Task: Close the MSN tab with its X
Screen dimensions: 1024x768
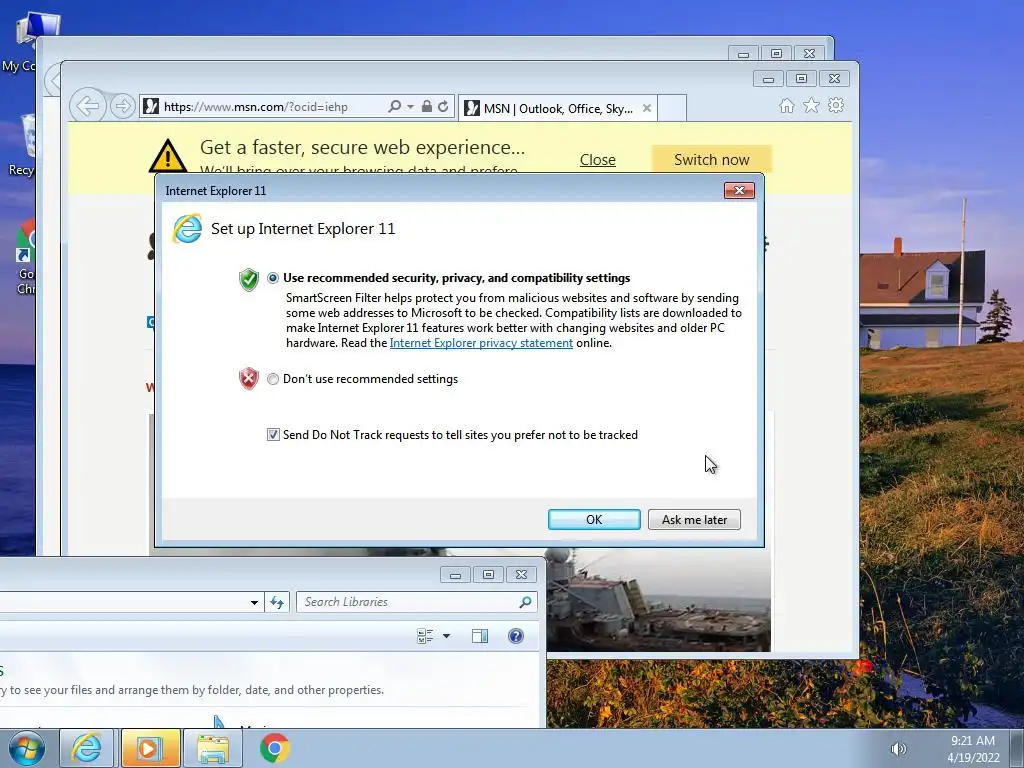Action: pos(647,108)
